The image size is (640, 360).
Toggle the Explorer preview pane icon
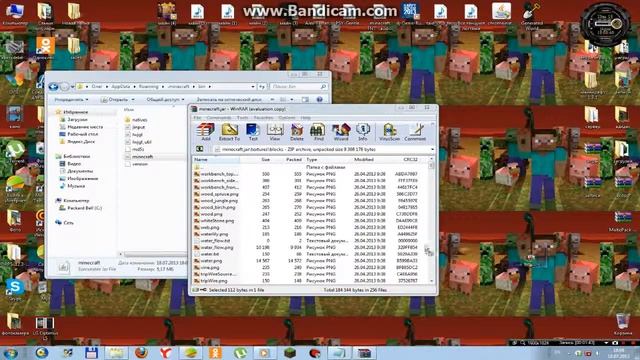tap(305, 99)
